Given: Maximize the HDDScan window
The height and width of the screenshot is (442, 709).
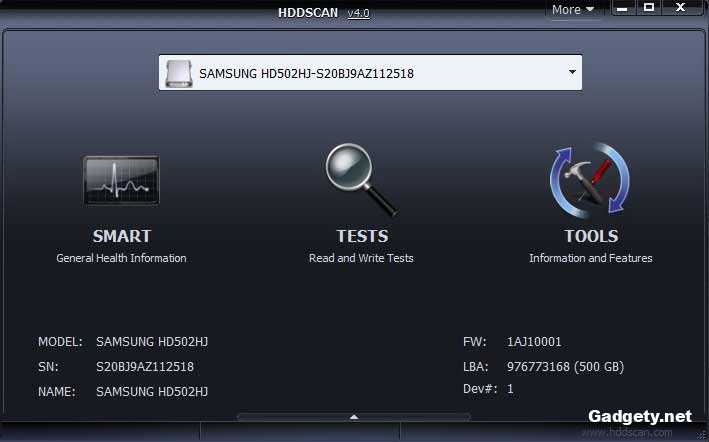Looking at the screenshot, I should [x=649, y=9].
